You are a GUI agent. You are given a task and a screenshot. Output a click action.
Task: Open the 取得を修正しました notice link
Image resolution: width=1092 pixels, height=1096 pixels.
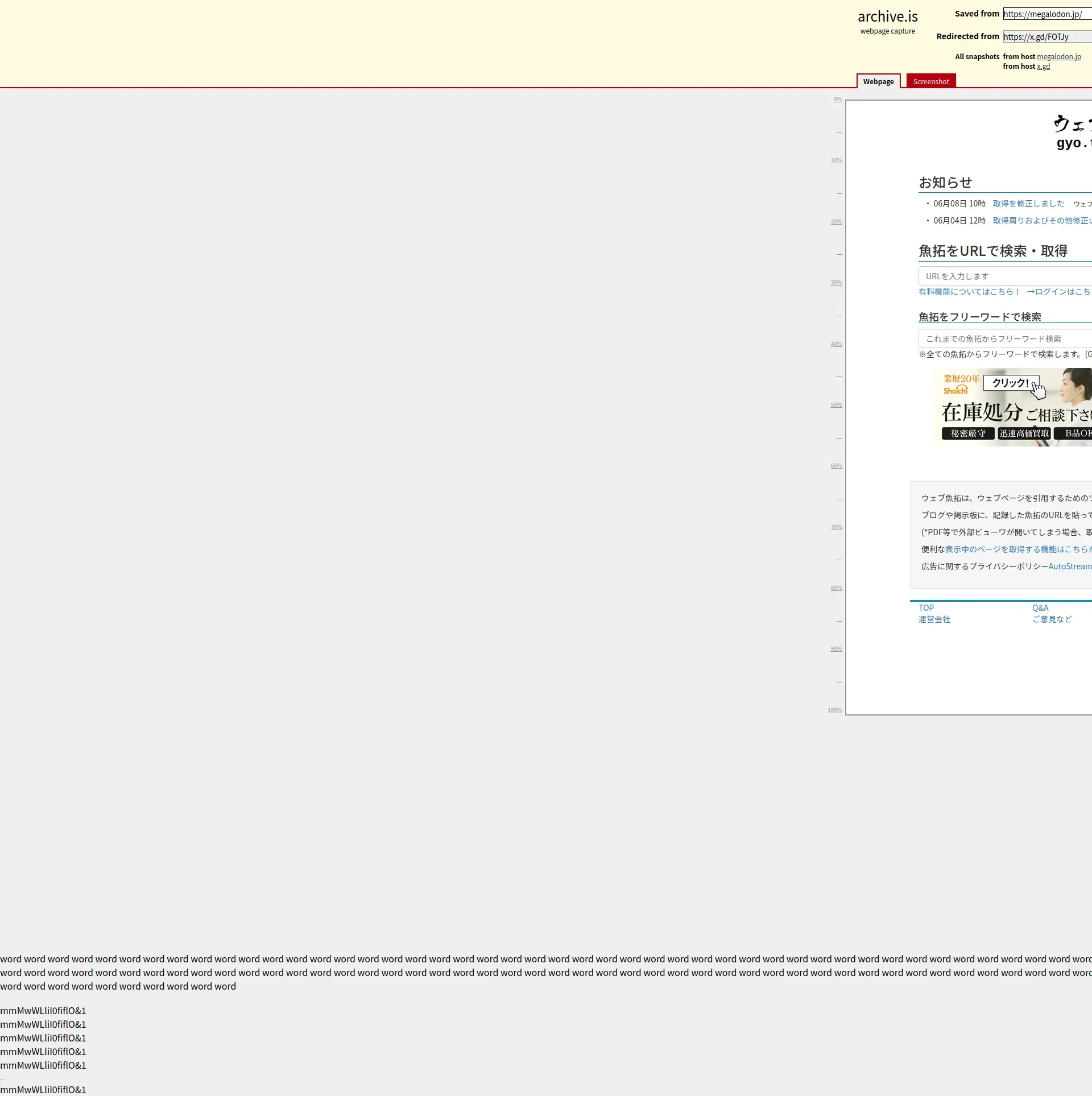(1028, 204)
